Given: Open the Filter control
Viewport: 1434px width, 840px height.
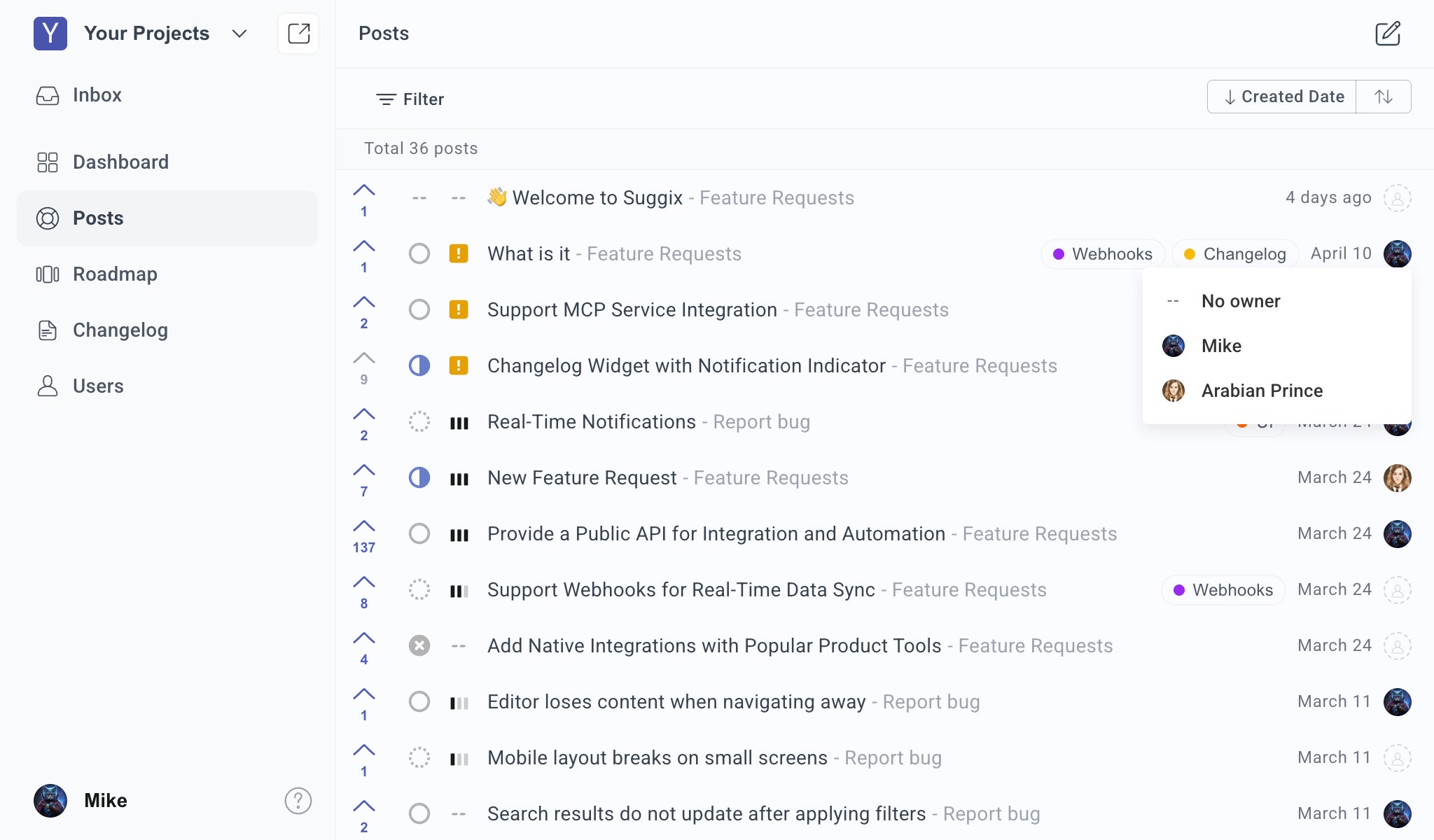Looking at the screenshot, I should (410, 99).
